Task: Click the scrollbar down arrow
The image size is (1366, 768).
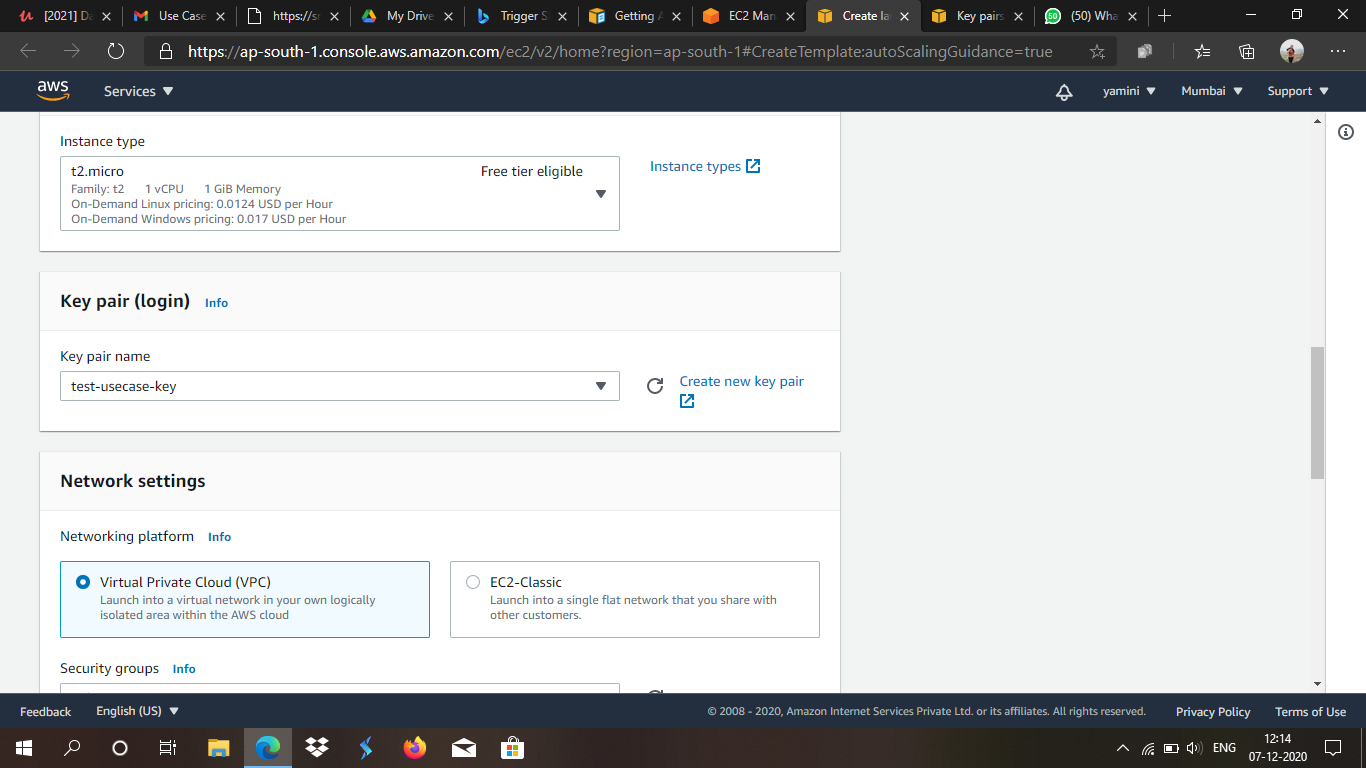Action: click(x=1318, y=684)
